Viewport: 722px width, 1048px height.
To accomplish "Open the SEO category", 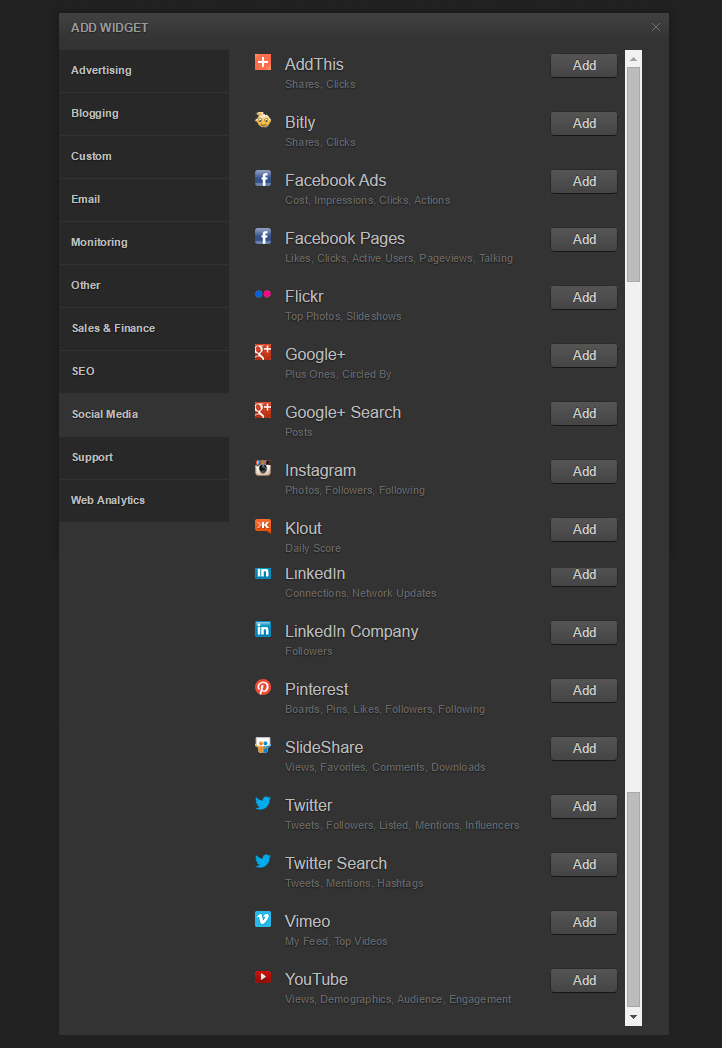I will tap(144, 372).
